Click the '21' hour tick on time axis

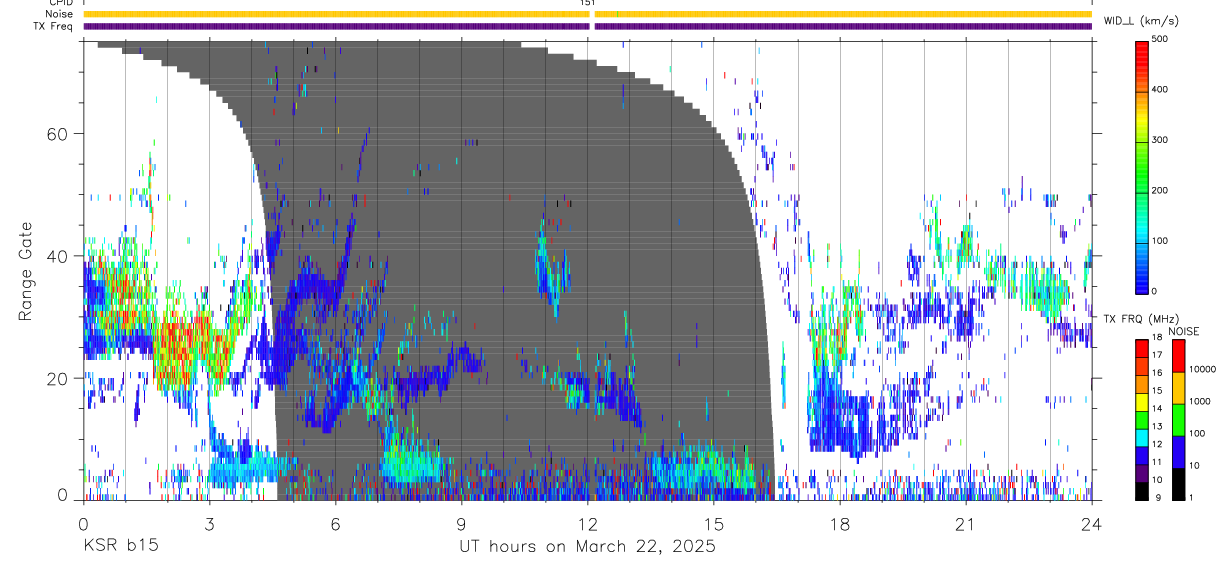click(x=966, y=523)
